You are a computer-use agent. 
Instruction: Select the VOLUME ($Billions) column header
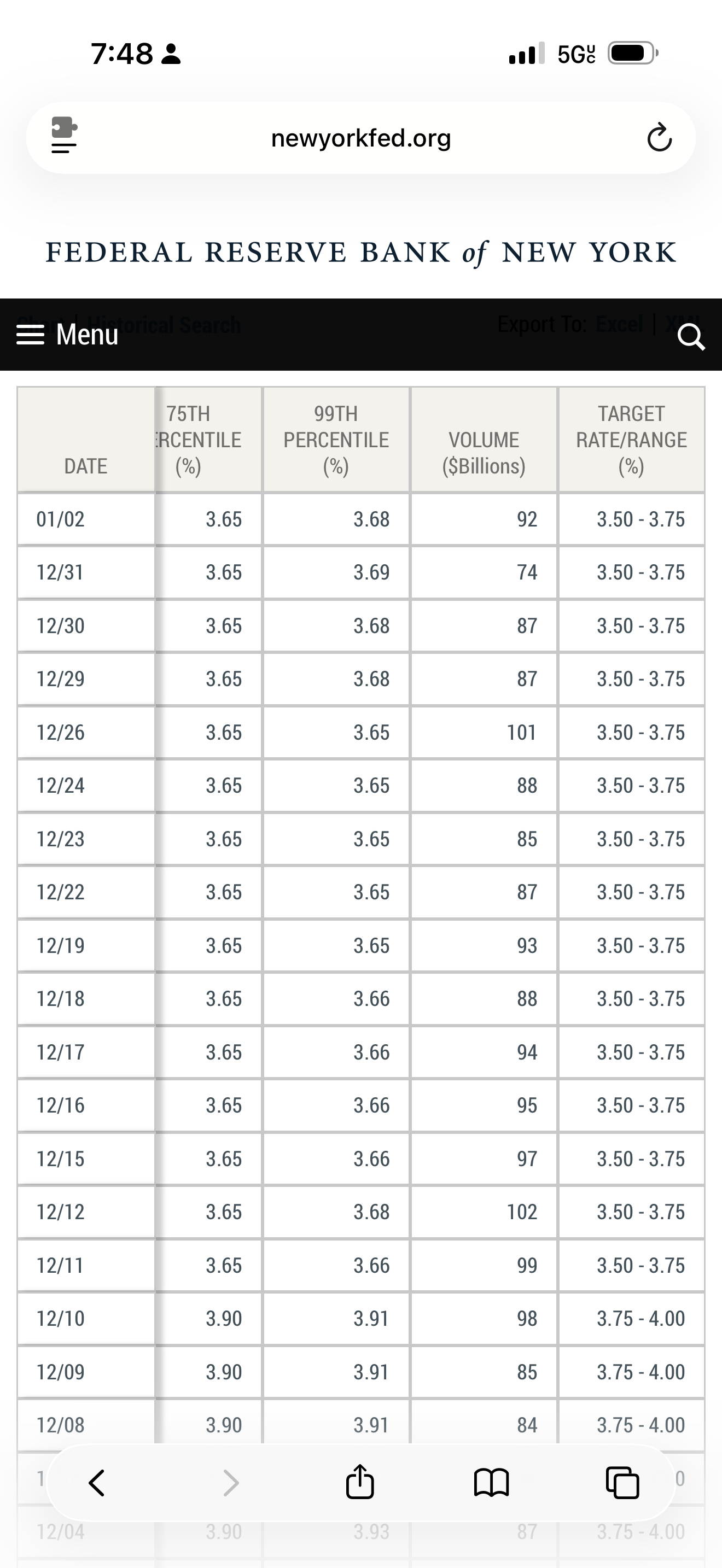484,452
